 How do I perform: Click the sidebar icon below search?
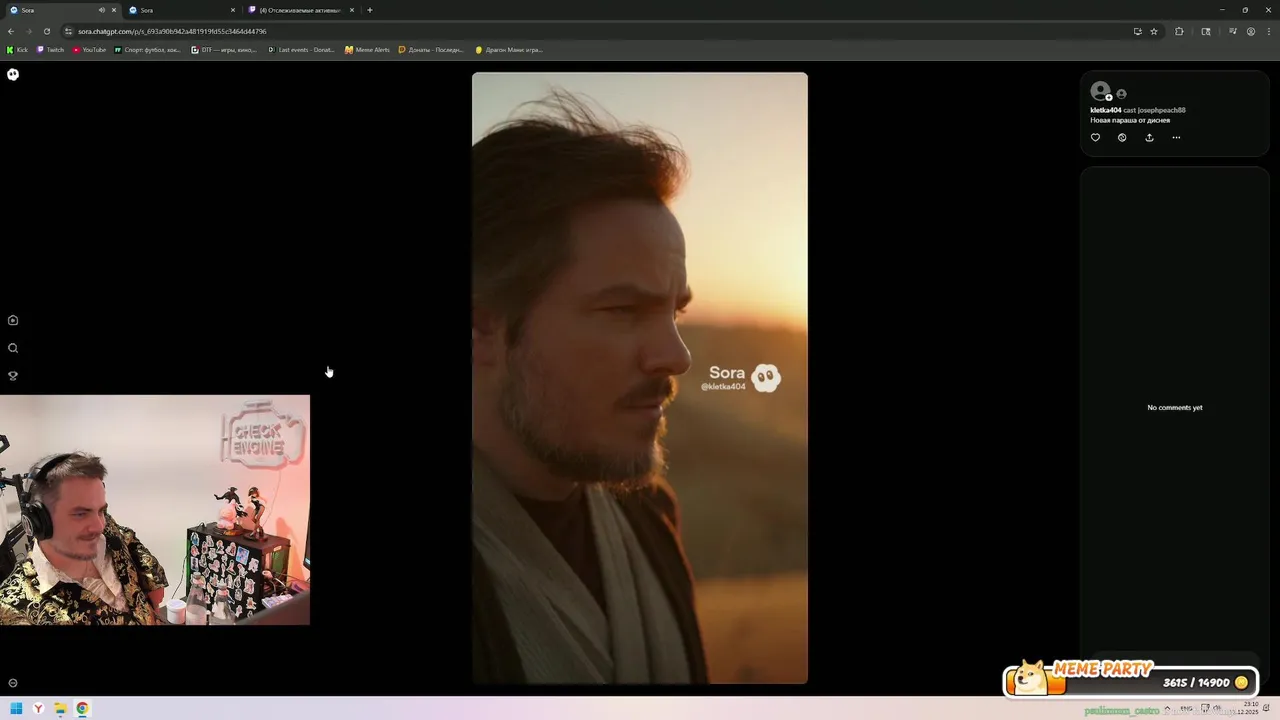tap(13, 376)
